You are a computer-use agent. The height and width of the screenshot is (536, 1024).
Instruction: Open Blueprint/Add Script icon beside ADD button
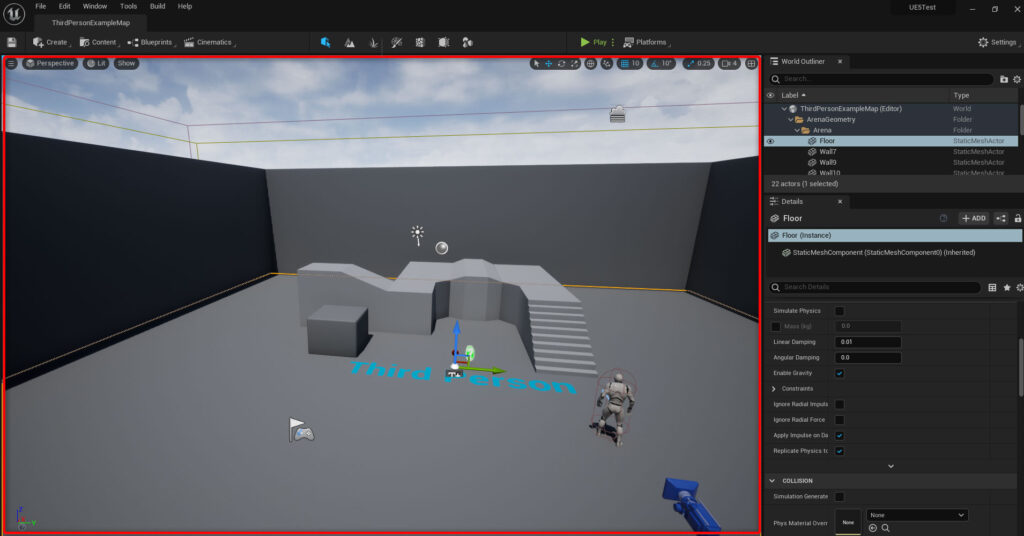pos(1000,219)
